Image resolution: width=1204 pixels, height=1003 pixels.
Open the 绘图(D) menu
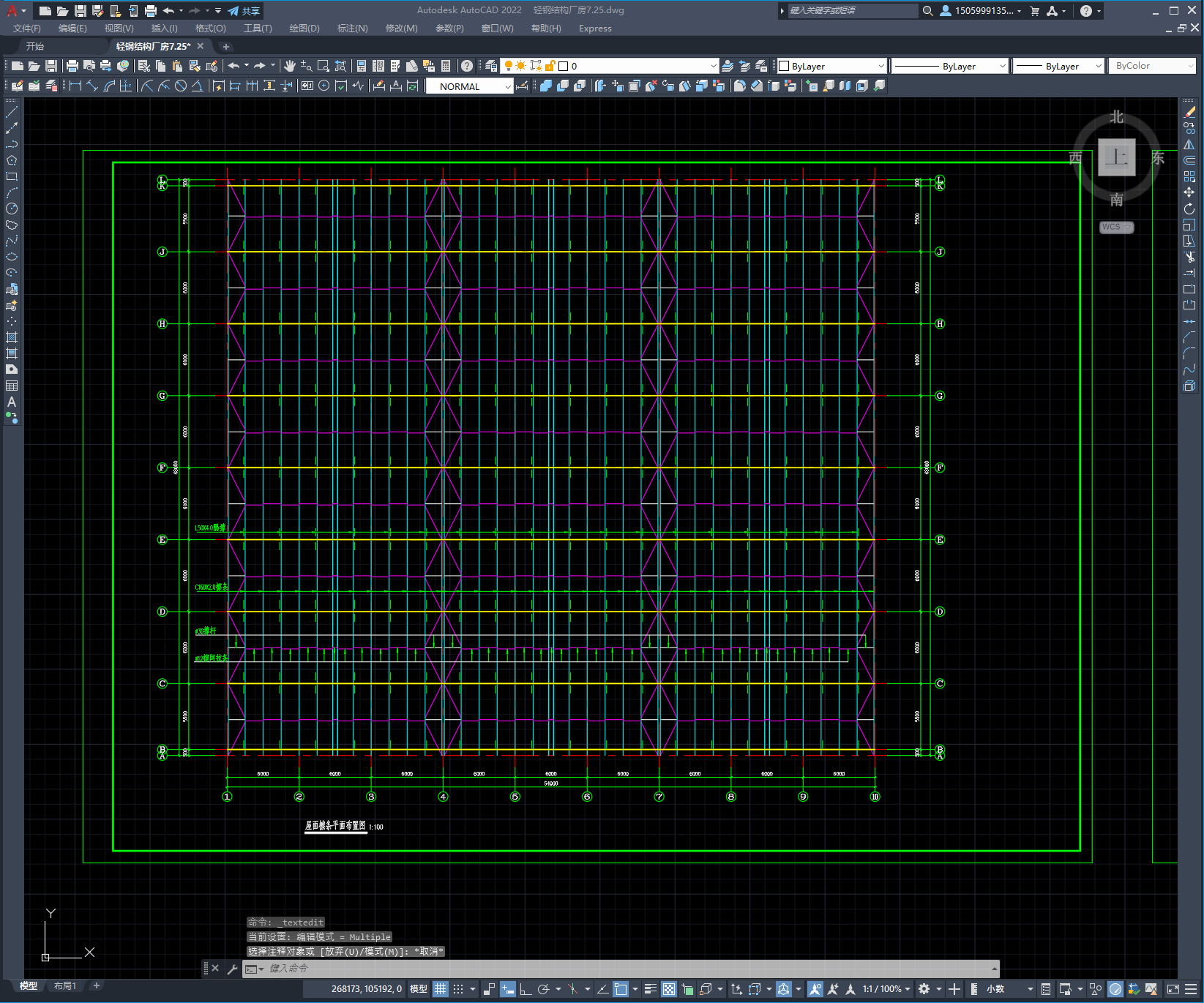[304, 29]
